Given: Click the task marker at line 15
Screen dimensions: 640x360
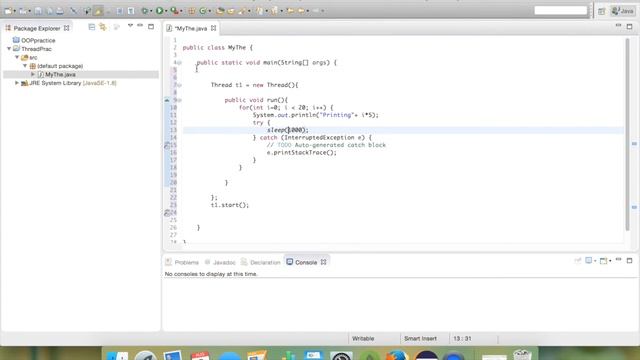Looking at the screenshot, I should click(x=167, y=145).
